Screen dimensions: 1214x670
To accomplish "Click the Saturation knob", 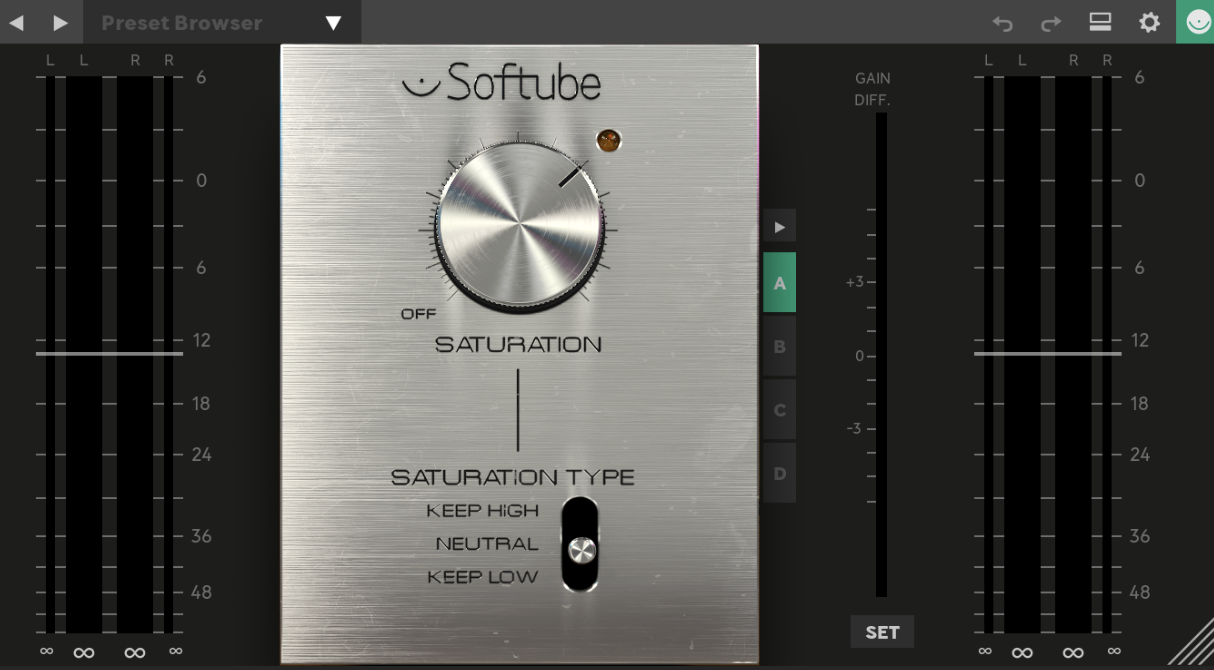I will [x=520, y=225].
